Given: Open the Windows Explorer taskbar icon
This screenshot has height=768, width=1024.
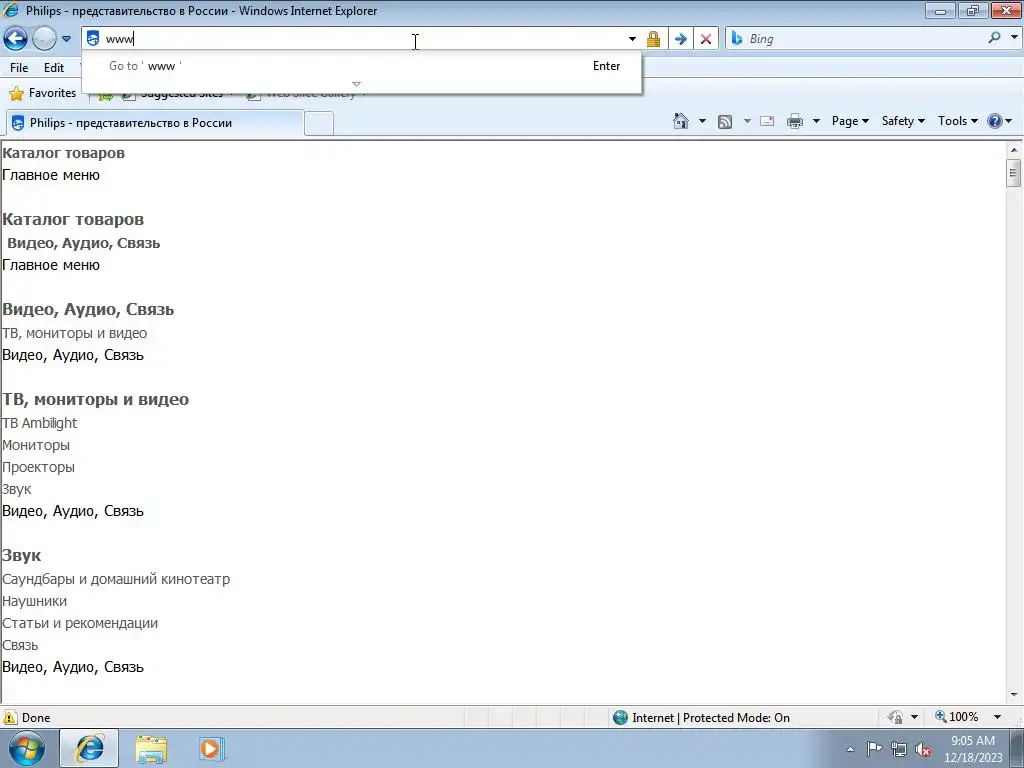Looking at the screenshot, I should pyautogui.click(x=151, y=749).
